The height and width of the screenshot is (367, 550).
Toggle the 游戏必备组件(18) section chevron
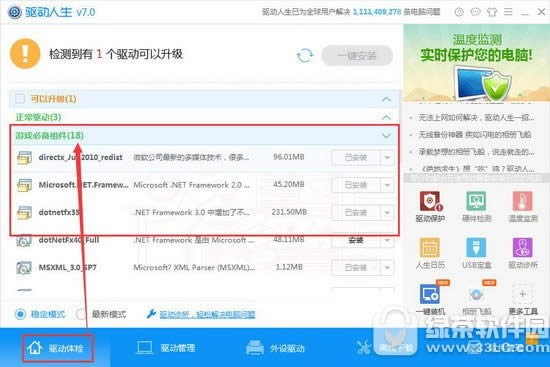(386, 136)
